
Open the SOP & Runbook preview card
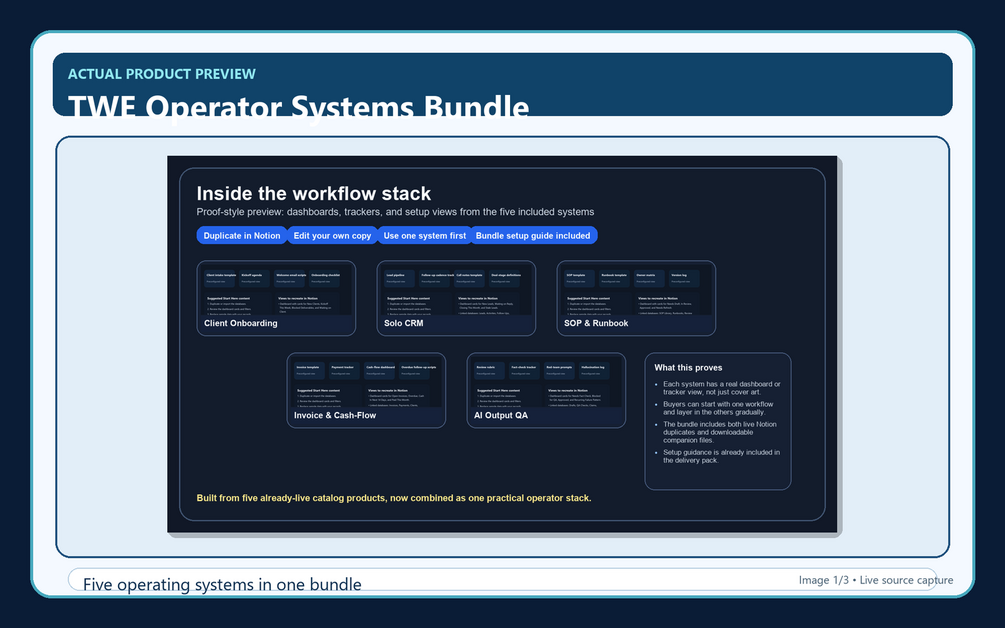[636, 298]
